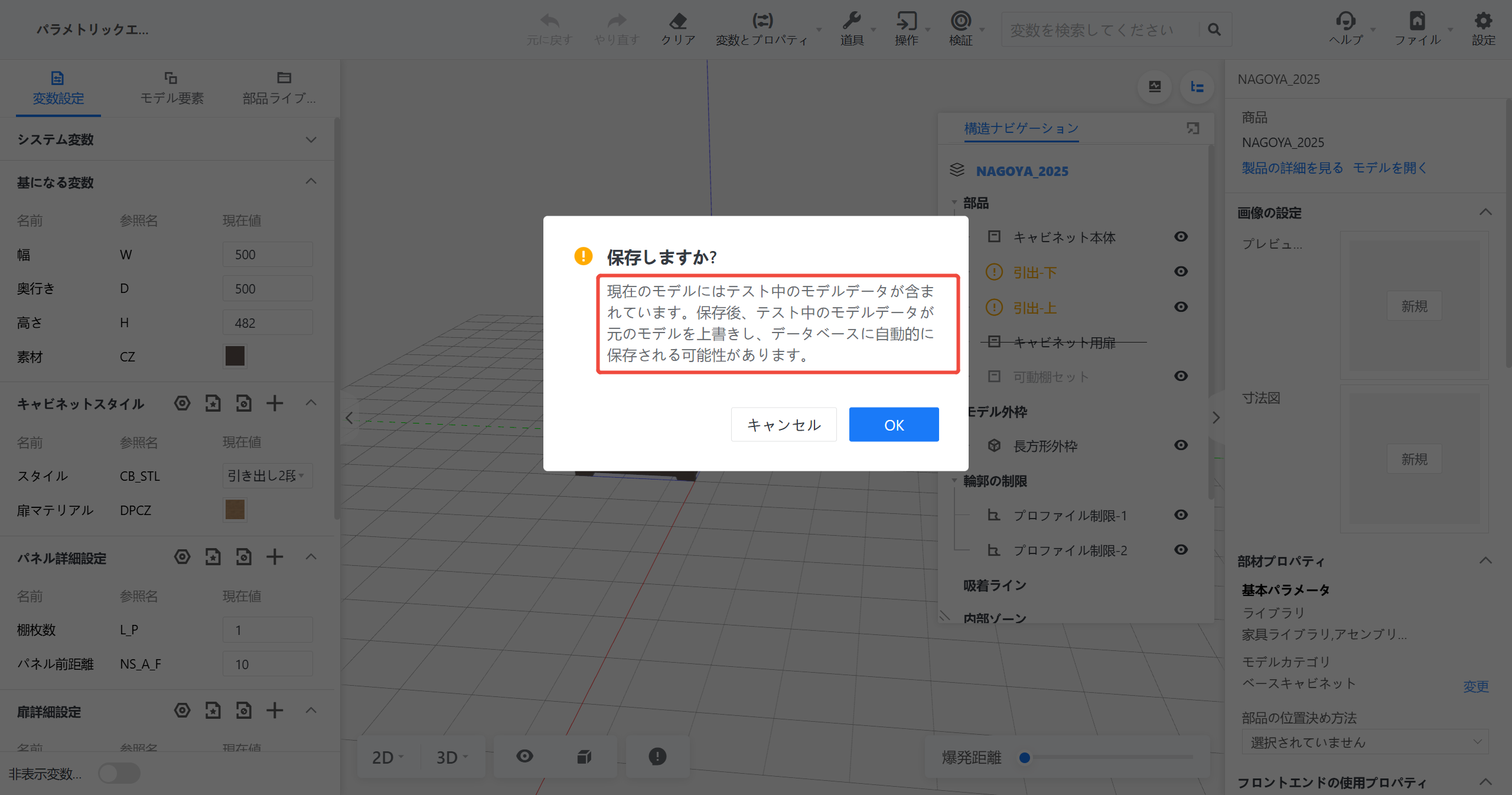The width and height of the screenshot is (1512, 795).
Task: Switch to the 部品ライブ... tab
Action: click(x=280, y=89)
